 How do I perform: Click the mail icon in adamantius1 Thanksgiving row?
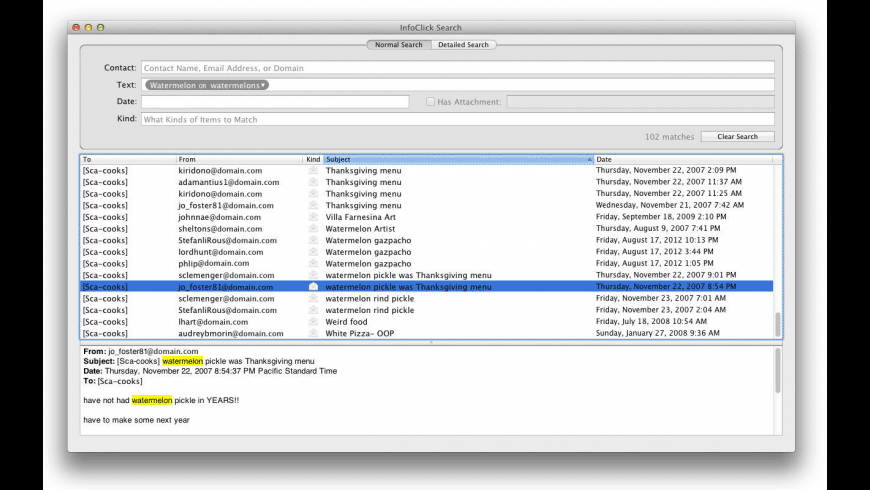tap(313, 182)
